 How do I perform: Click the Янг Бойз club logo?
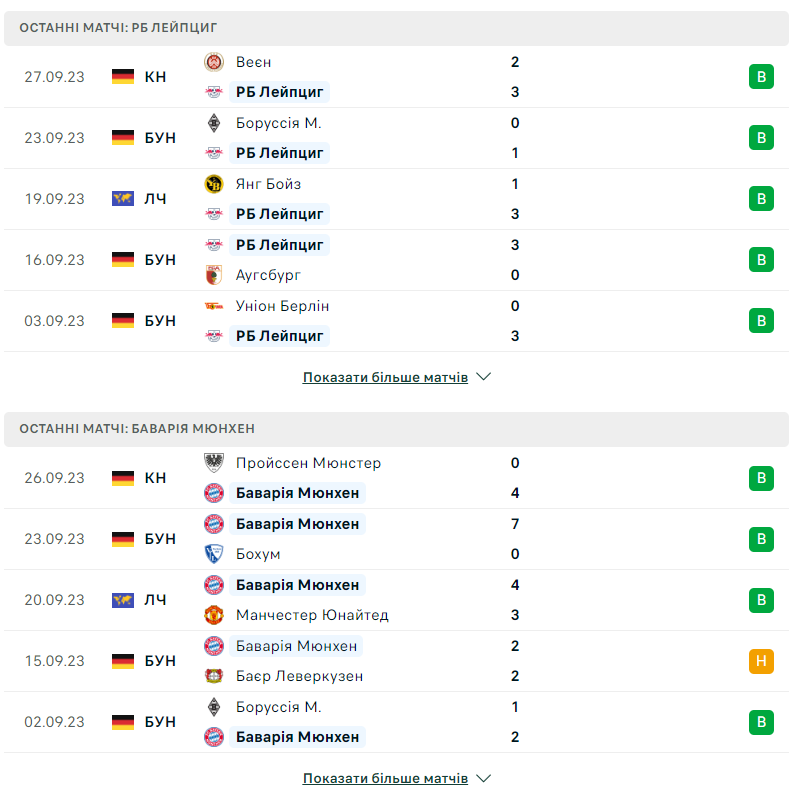click(x=213, y=184)
